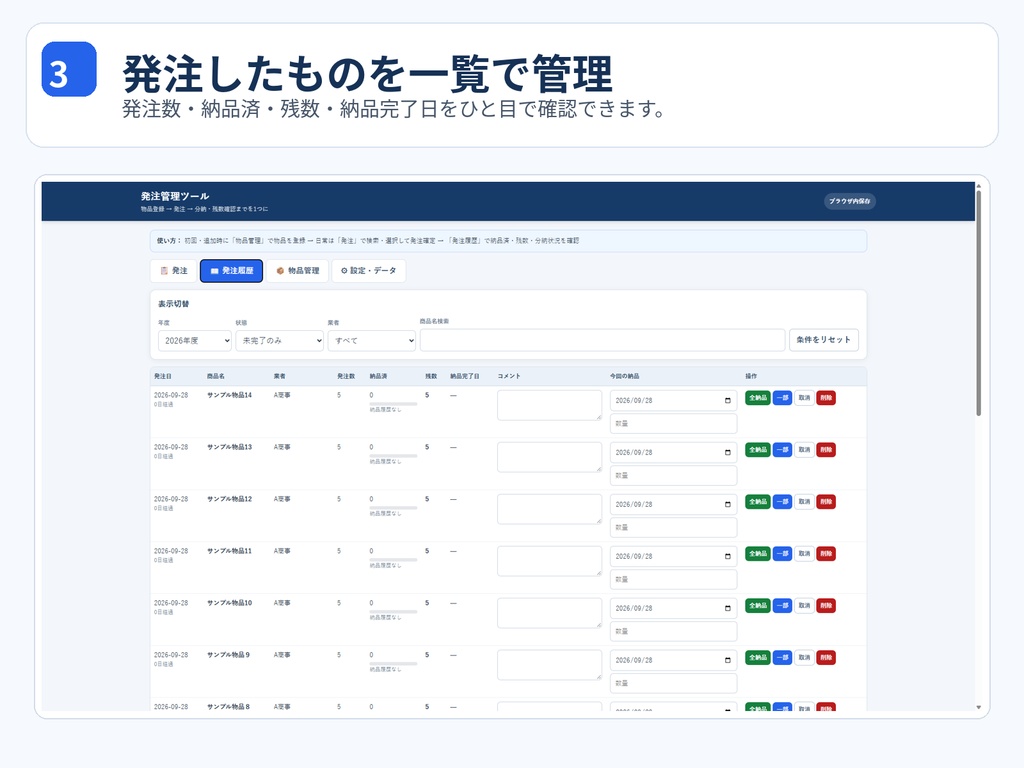1024x768 pixels.
Task: Click 数量 field for サンプル物品10
Action: coord(673,631)
